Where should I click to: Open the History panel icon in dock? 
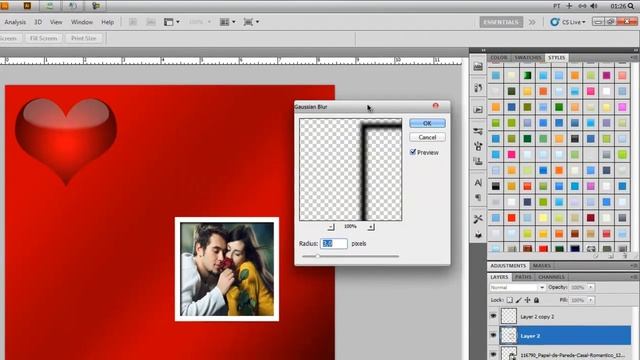coord(478,88)
